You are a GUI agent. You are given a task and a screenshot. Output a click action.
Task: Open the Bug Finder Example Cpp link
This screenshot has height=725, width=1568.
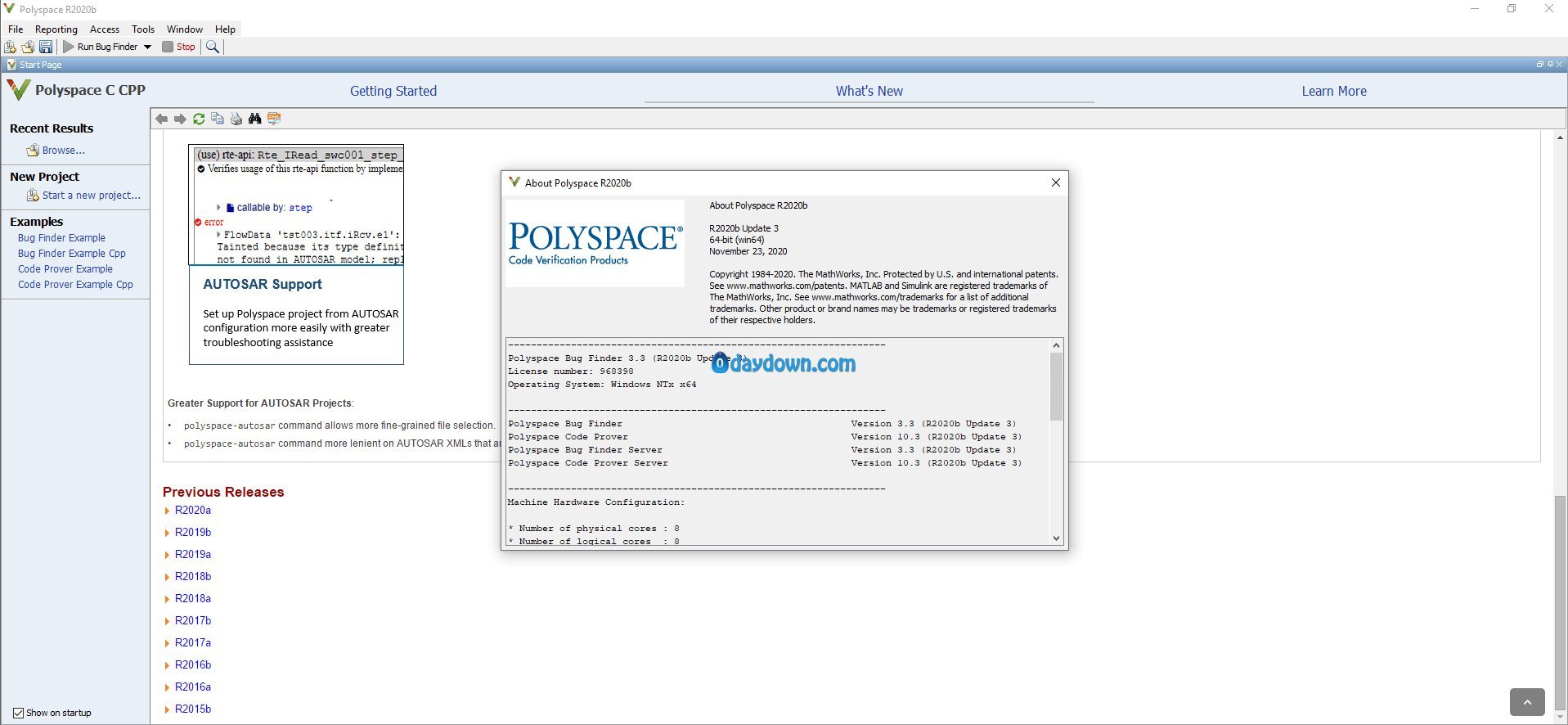pyautogui.click(x=72, y=254)
